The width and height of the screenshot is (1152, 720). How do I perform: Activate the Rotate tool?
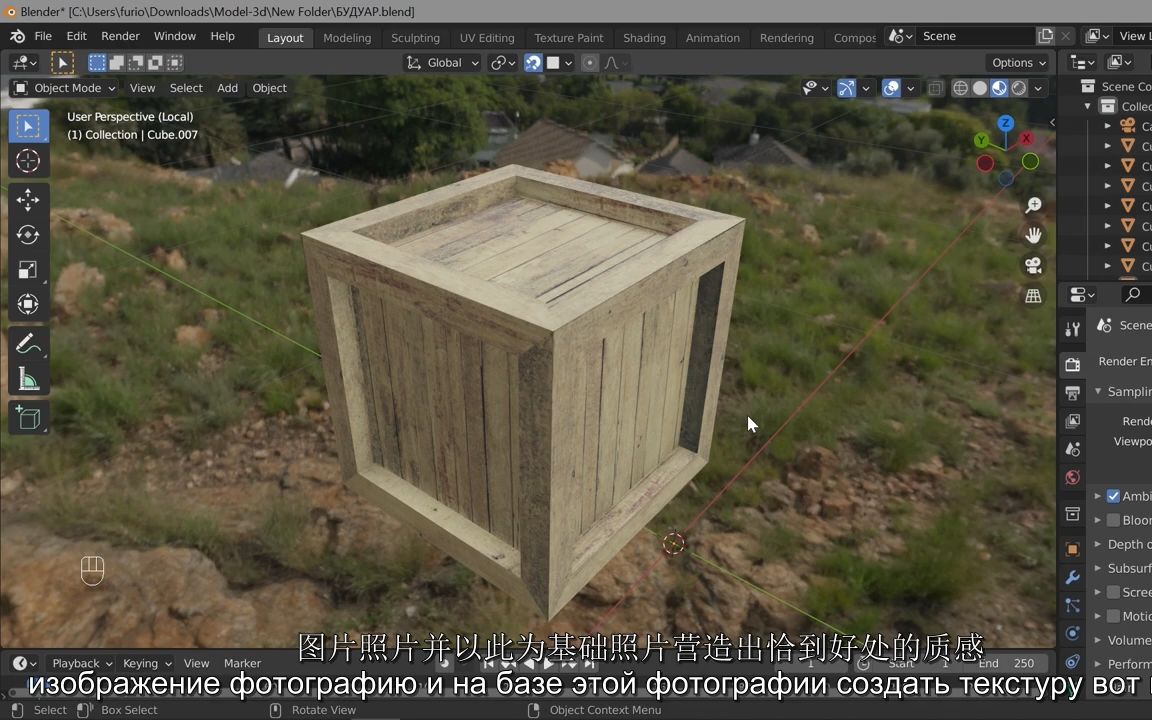click(28, 234)
